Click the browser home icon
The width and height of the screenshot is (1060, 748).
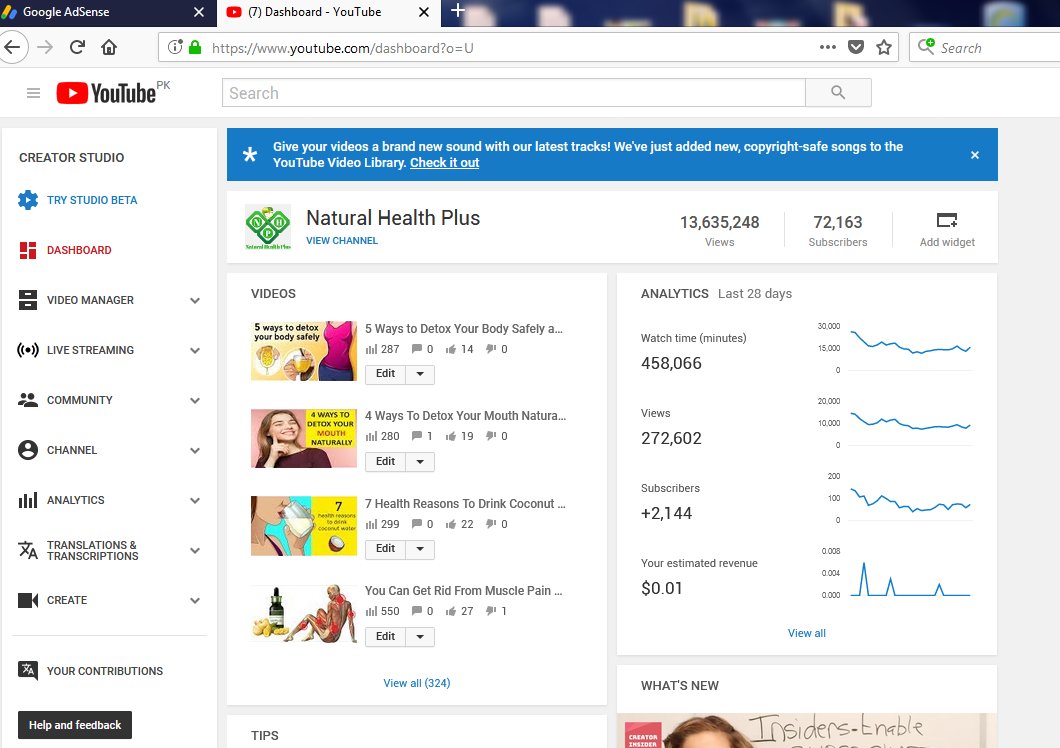pos(109,47)
